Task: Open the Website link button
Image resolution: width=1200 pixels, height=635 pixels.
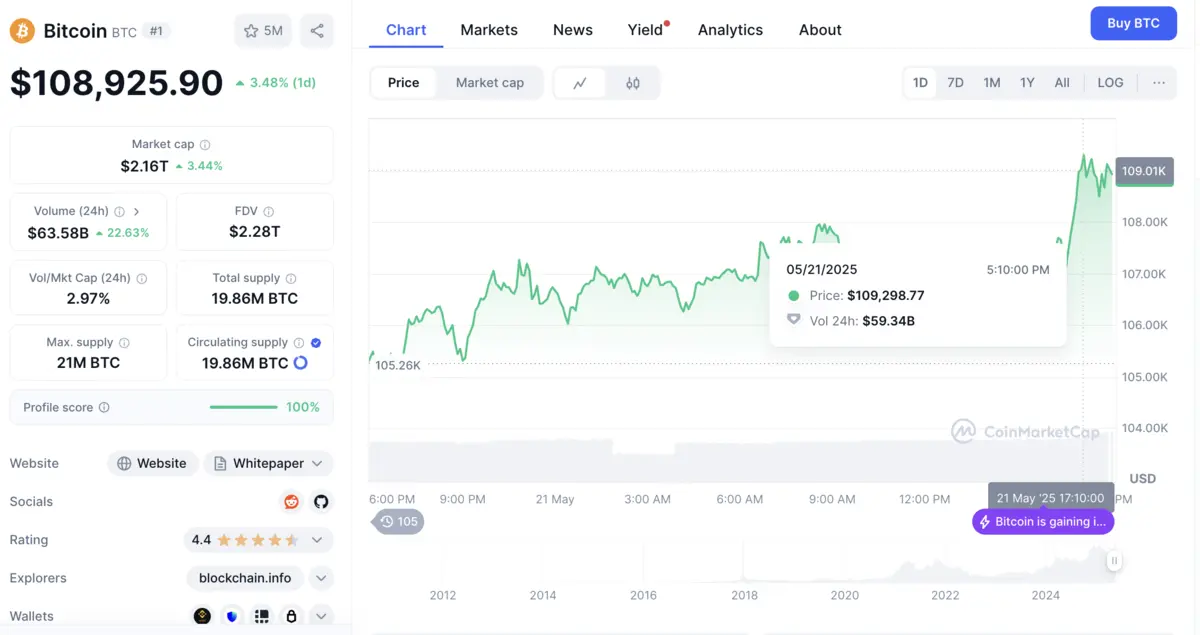Action: point(152,464)
